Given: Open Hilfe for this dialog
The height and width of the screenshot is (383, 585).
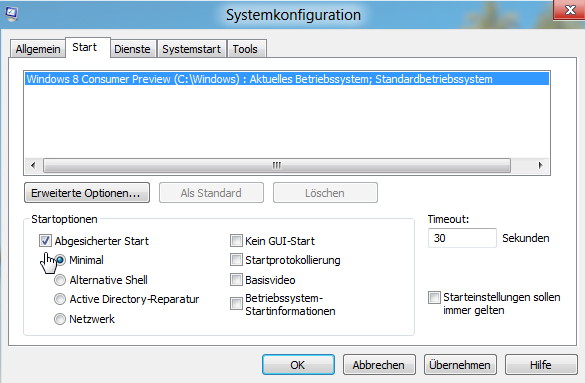Looking at the screenshot, I should coord(541,365).
